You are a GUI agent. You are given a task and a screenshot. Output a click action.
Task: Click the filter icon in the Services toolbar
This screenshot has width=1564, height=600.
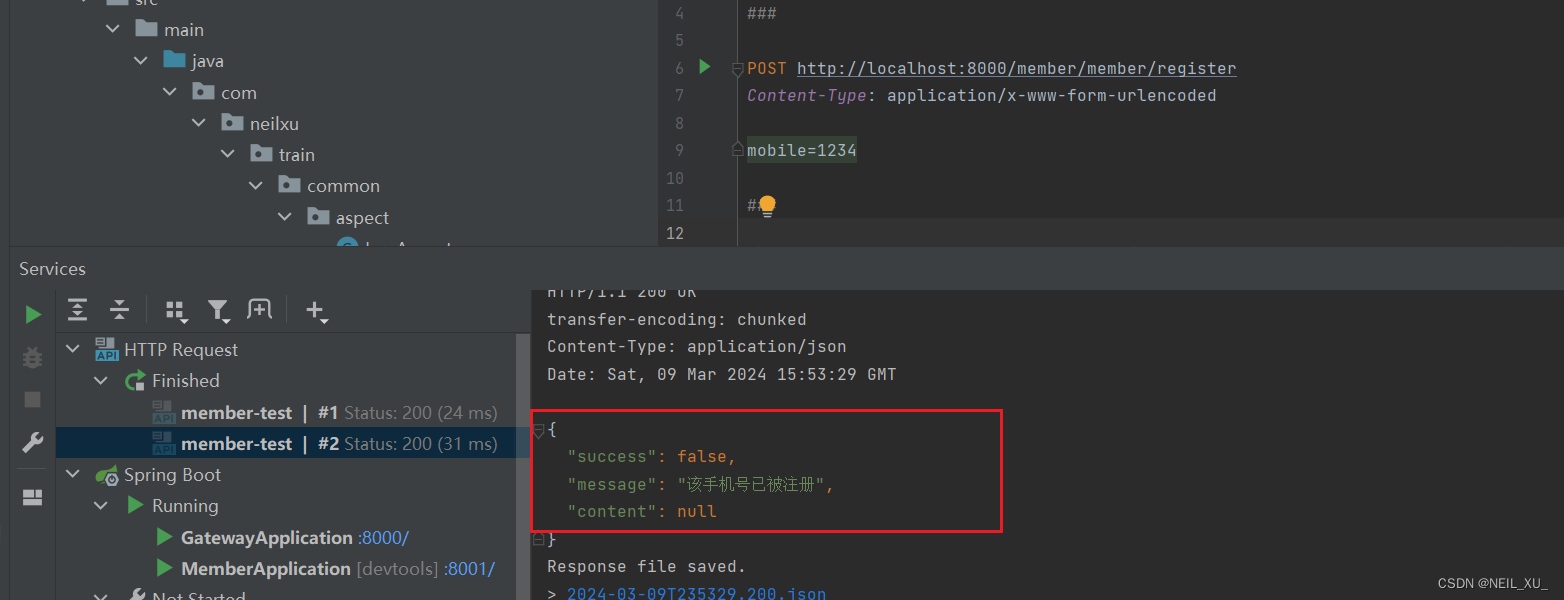coord(219,311)
